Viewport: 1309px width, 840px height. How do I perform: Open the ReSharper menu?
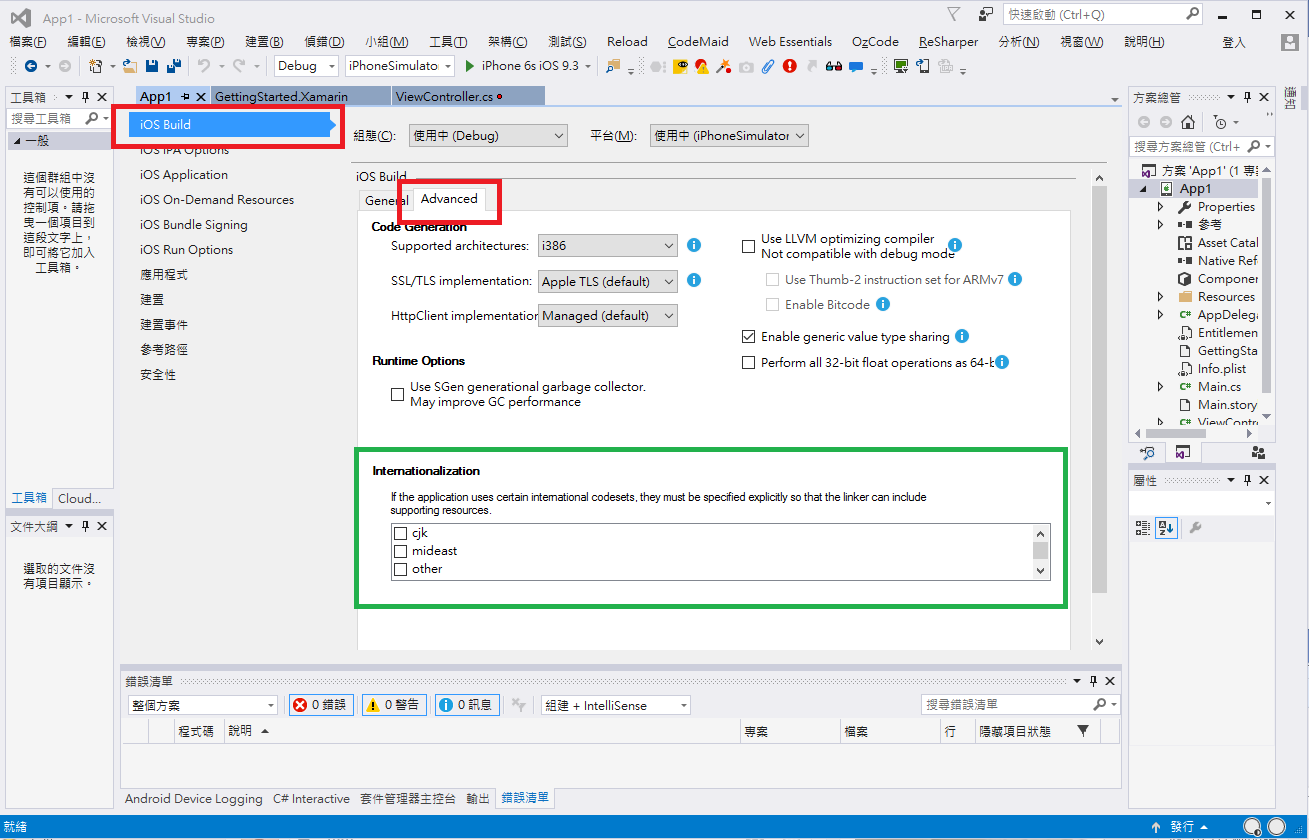(948, 42)
